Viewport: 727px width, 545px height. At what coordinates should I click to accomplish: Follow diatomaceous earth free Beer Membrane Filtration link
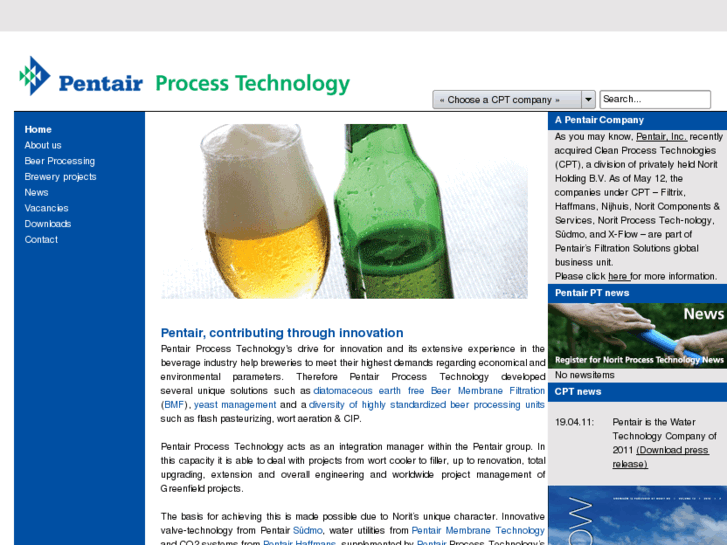click(429, 391)
